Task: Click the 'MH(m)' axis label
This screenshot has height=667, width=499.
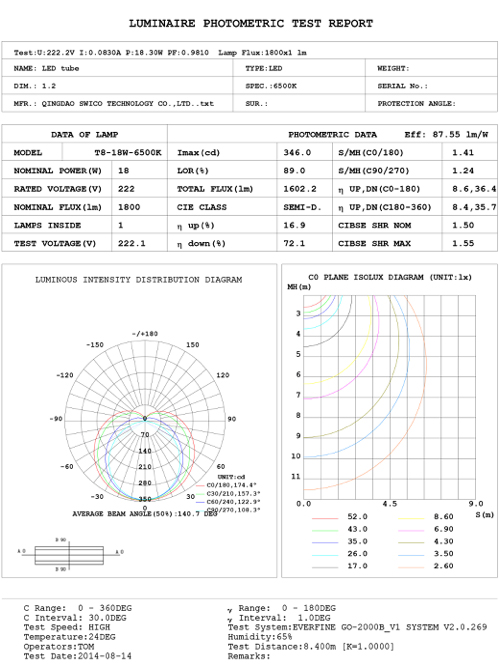Action: pyautogui.click(x=299, y=287)
